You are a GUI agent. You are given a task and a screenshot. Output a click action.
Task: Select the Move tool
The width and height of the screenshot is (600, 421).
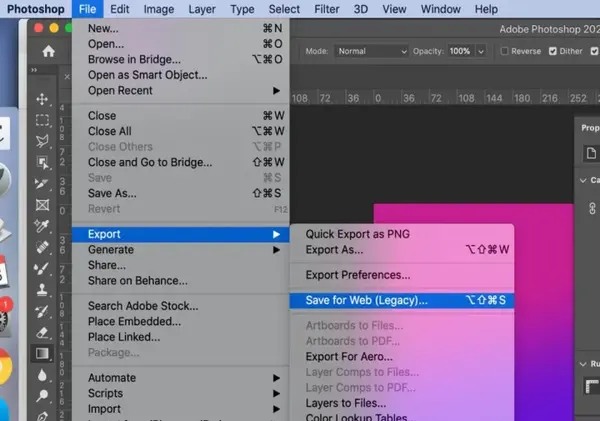[x=42, y=99]
